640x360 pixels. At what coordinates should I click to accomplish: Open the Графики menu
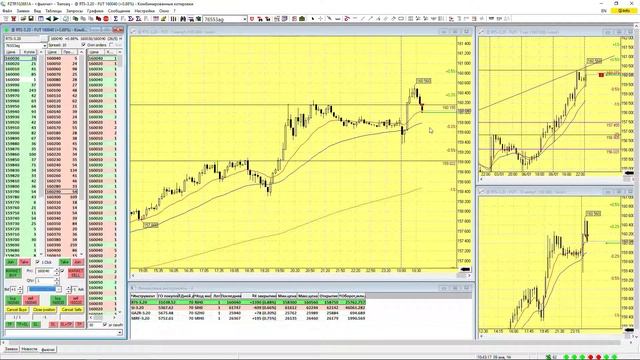coord(95,11)
